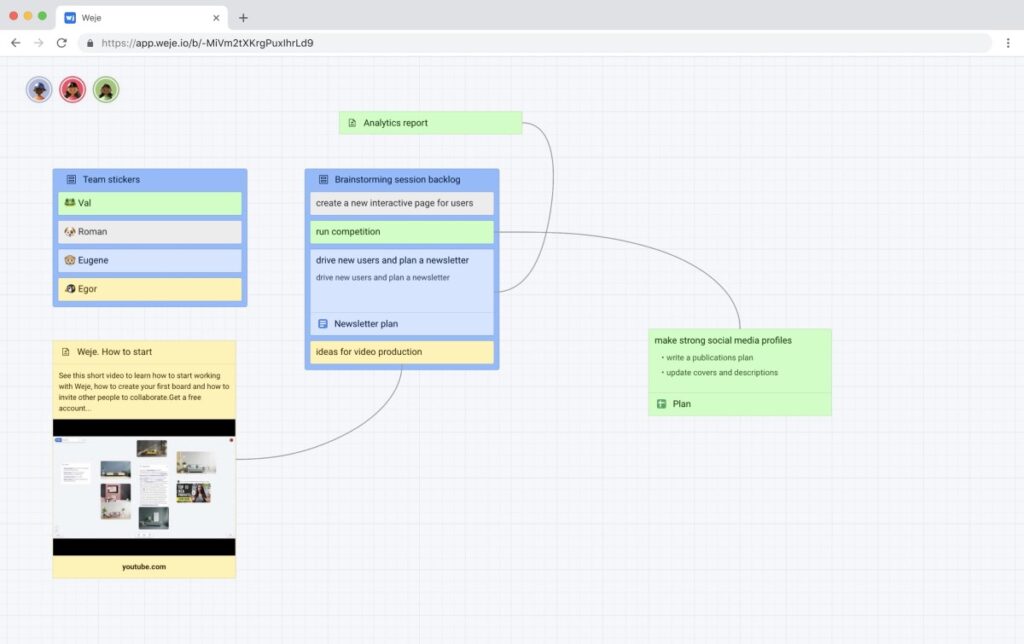Screen dimensions: 1024x644
Task: Select the yellow Egor sticker card
Action: tap(150, 289)
